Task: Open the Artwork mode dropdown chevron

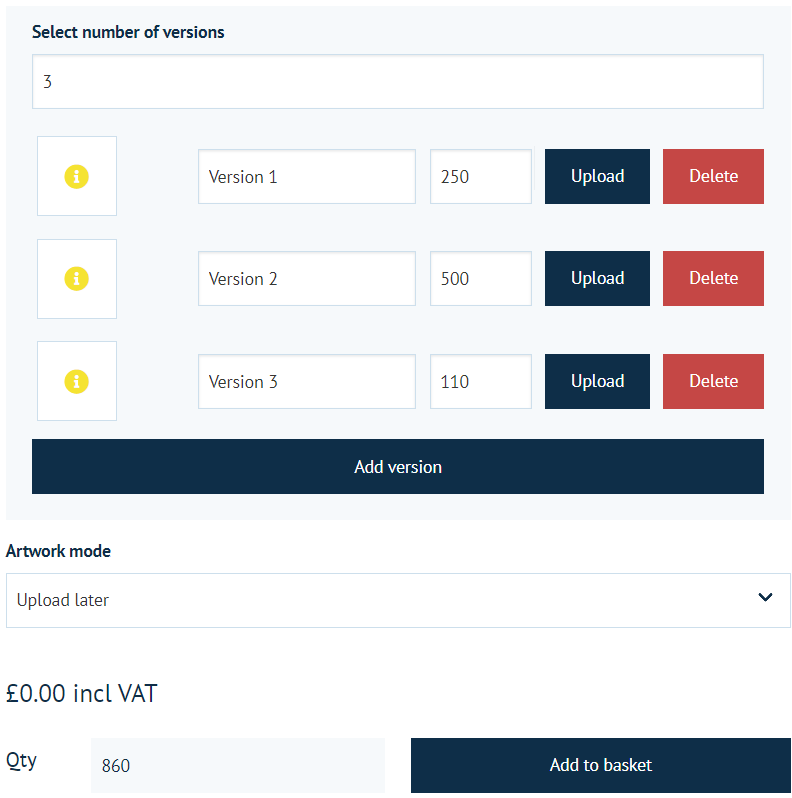Action: point(765,597)
